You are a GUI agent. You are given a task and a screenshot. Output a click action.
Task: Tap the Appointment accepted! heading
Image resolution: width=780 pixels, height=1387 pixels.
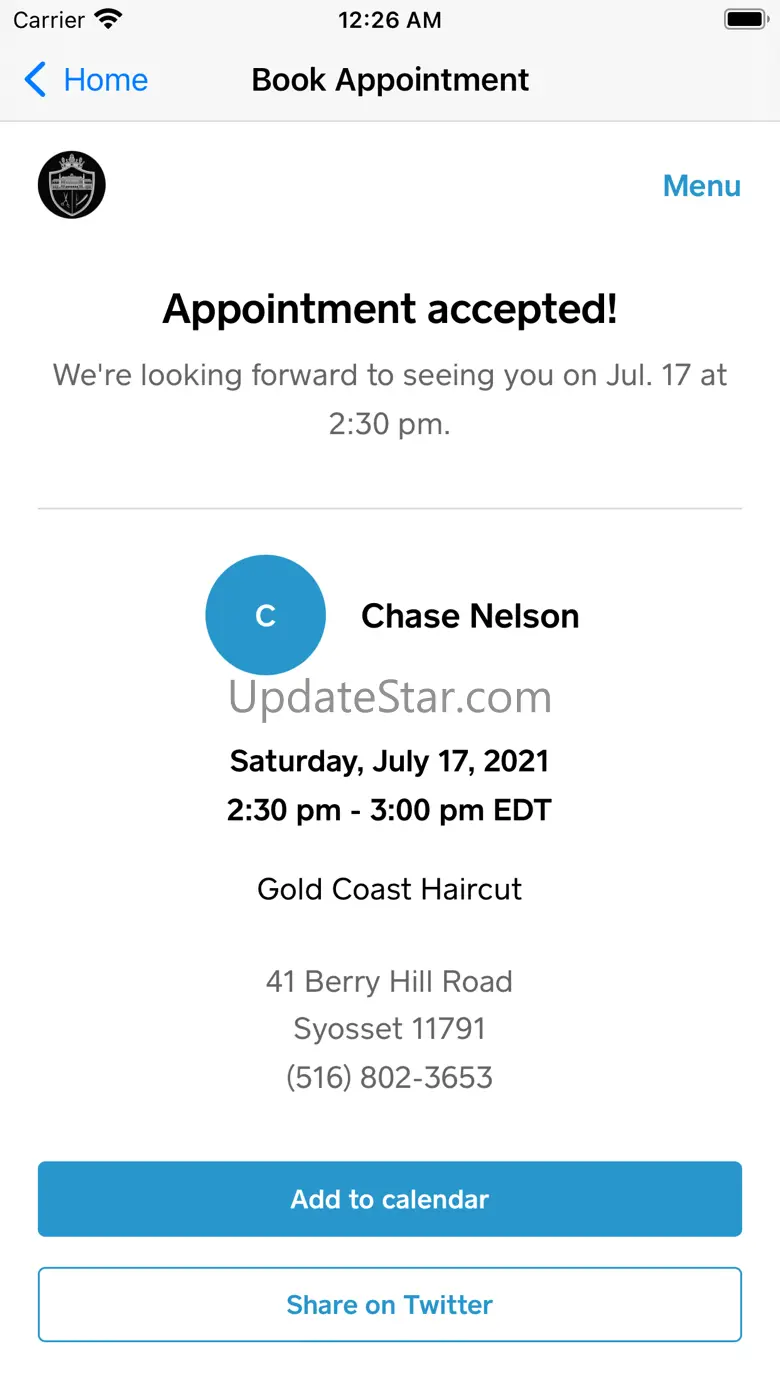390,309
